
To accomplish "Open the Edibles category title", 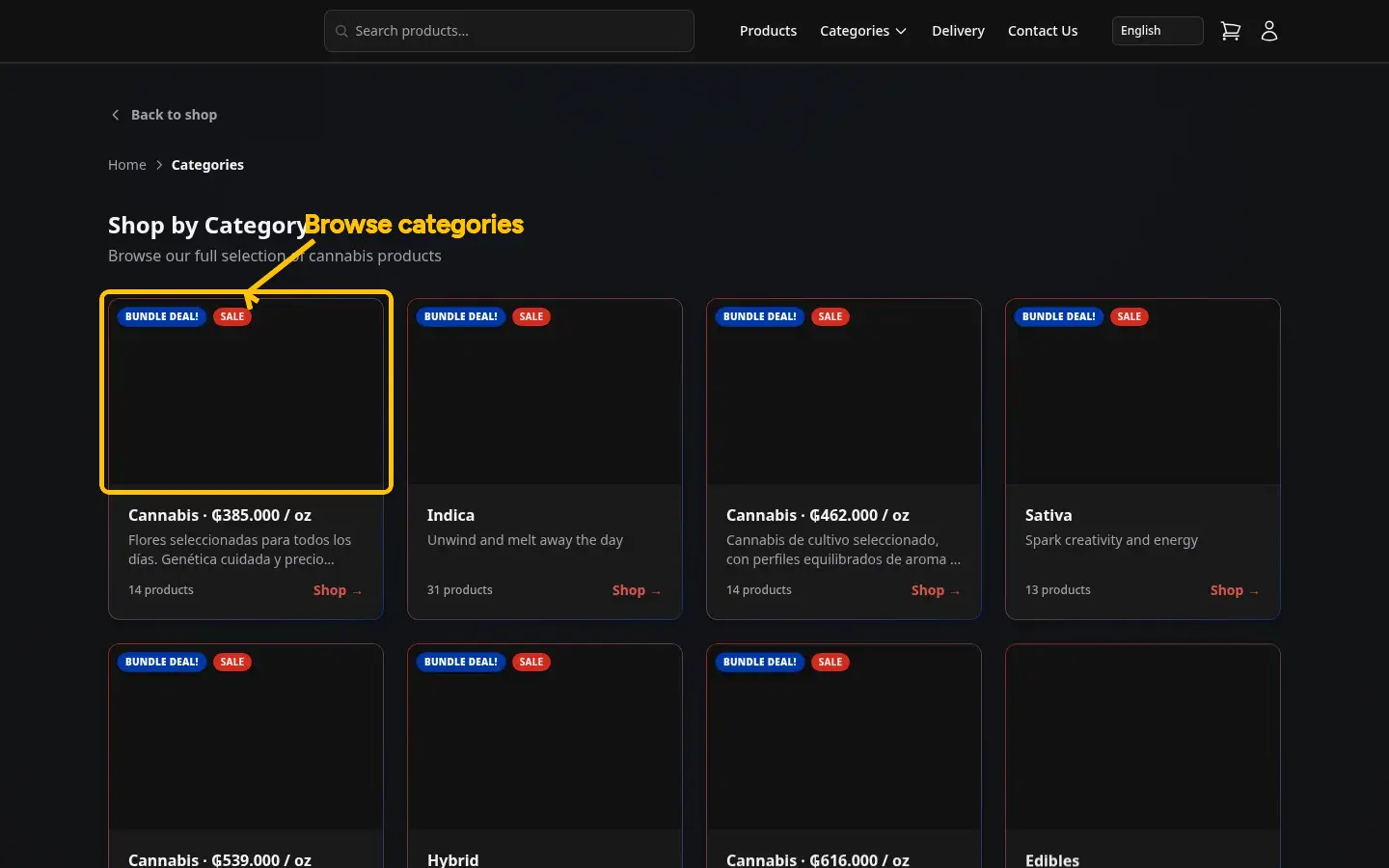I will click(x=1052, y=859).
